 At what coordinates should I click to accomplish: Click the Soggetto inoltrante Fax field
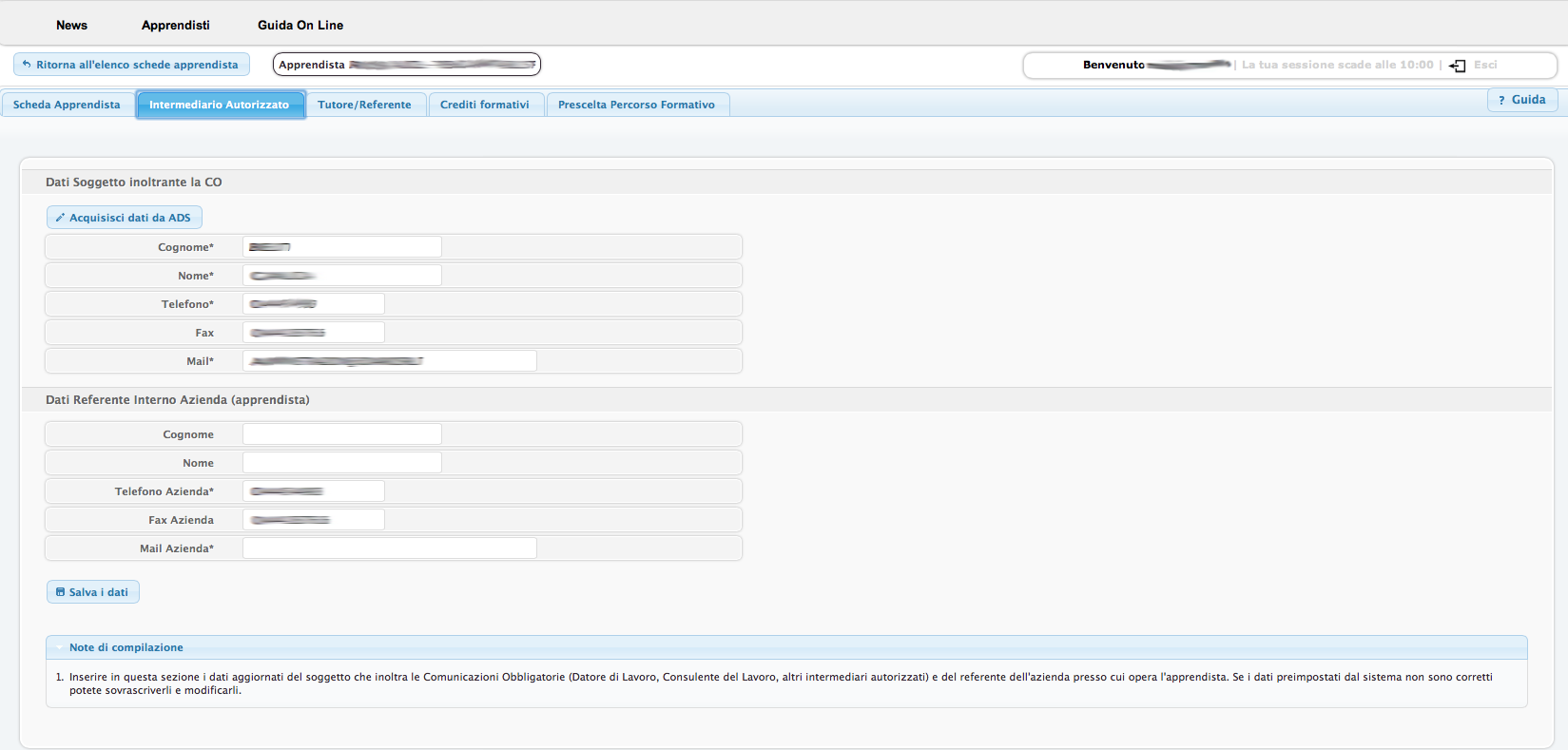pos(313,333)
